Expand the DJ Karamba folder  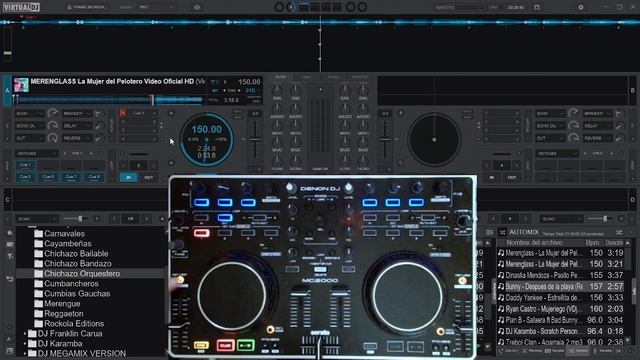point(24,344)
